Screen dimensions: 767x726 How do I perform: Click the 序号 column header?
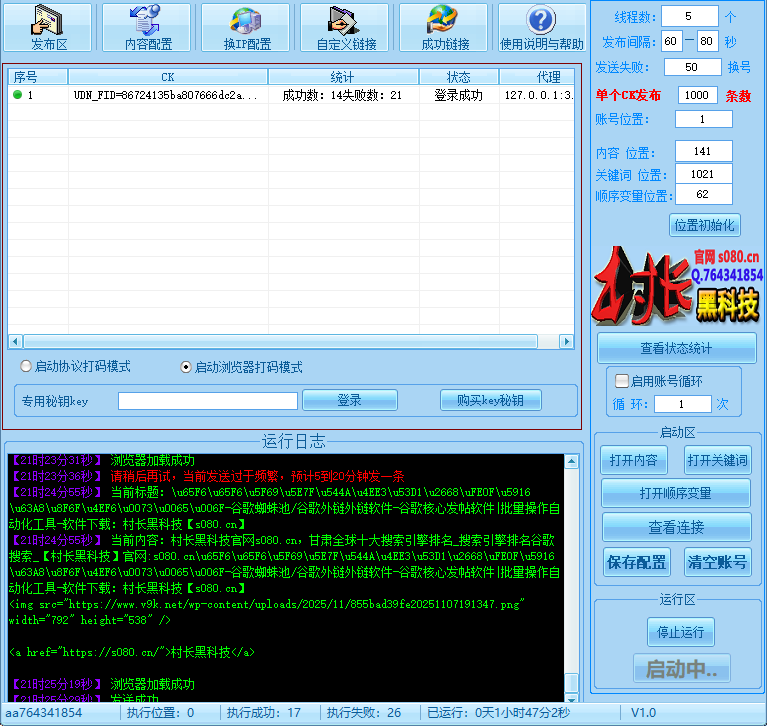[38, 77]
